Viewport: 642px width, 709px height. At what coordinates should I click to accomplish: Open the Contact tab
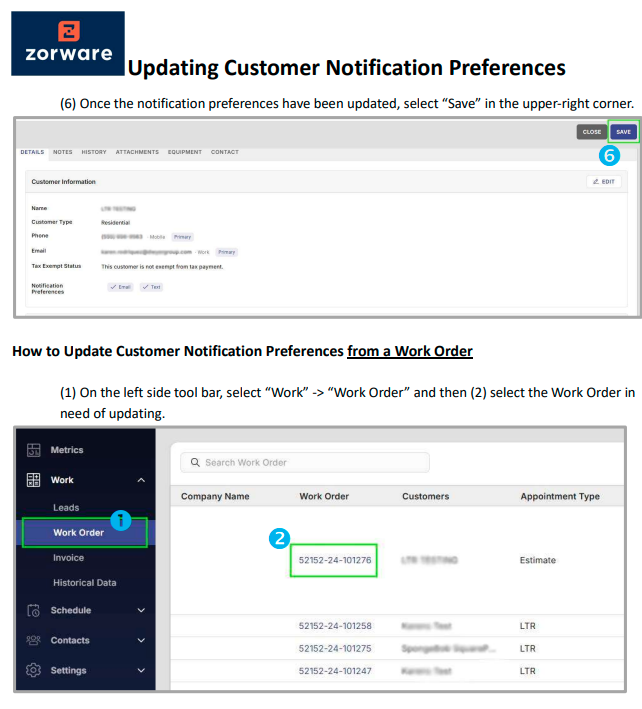(225, 152)
